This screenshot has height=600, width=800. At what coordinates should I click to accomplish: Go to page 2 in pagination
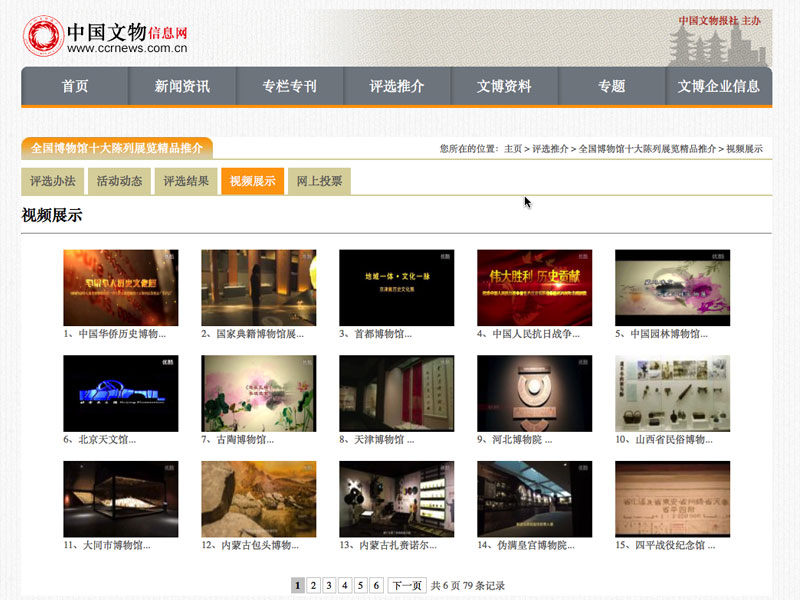pos(313,585)
